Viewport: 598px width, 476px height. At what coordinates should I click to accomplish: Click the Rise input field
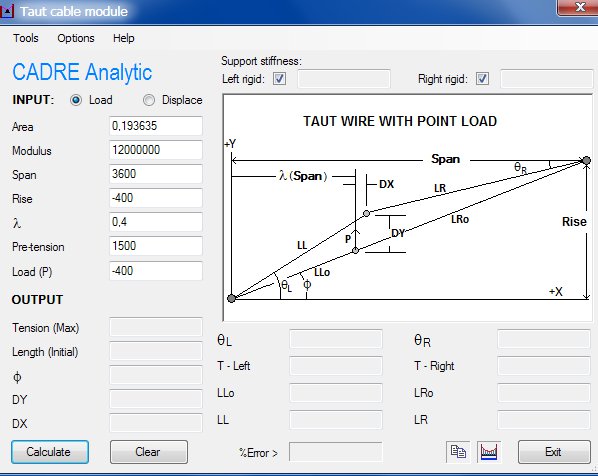point(156,198)
